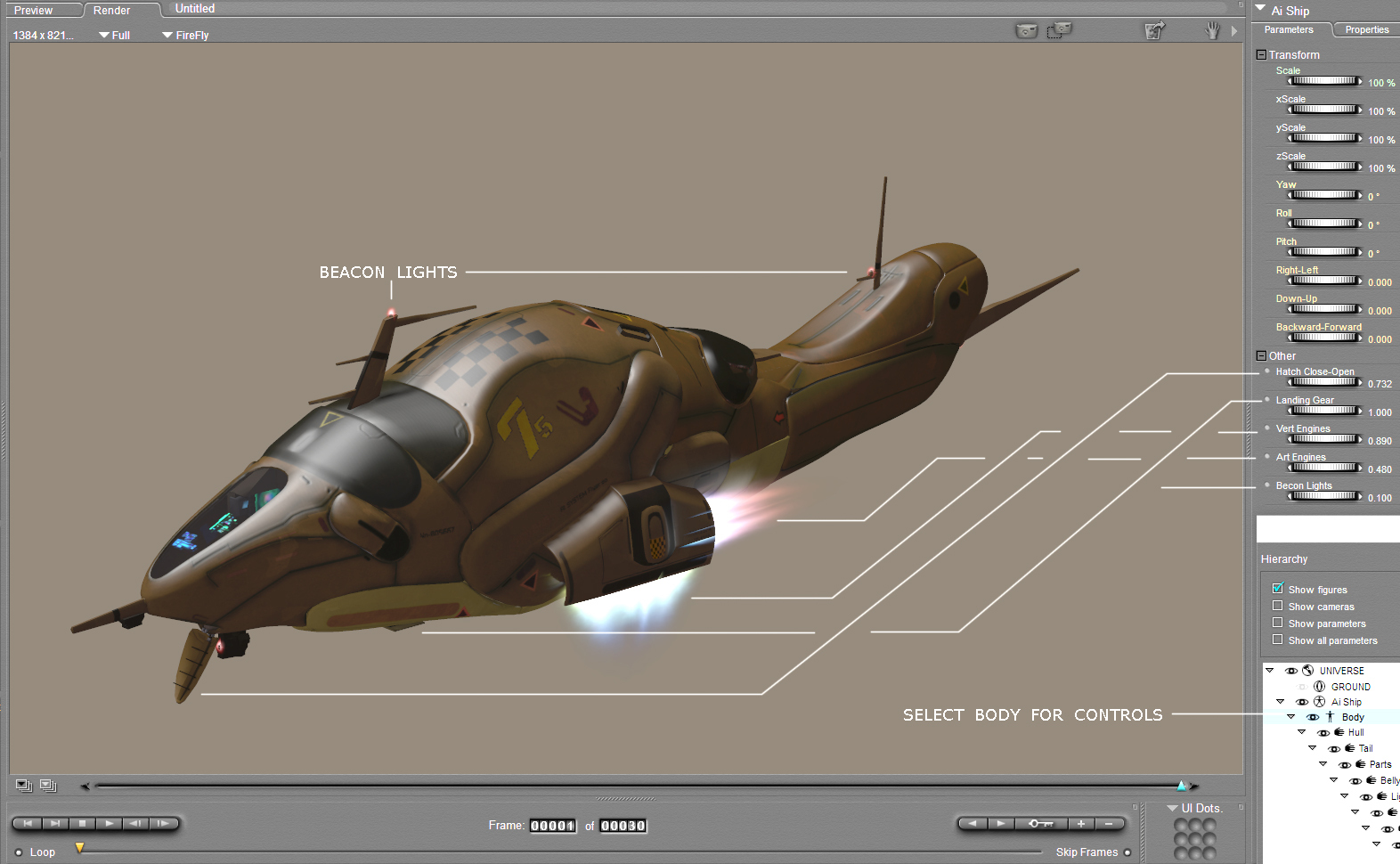Click the Hatch Close-Open dial

[1325, 383]
